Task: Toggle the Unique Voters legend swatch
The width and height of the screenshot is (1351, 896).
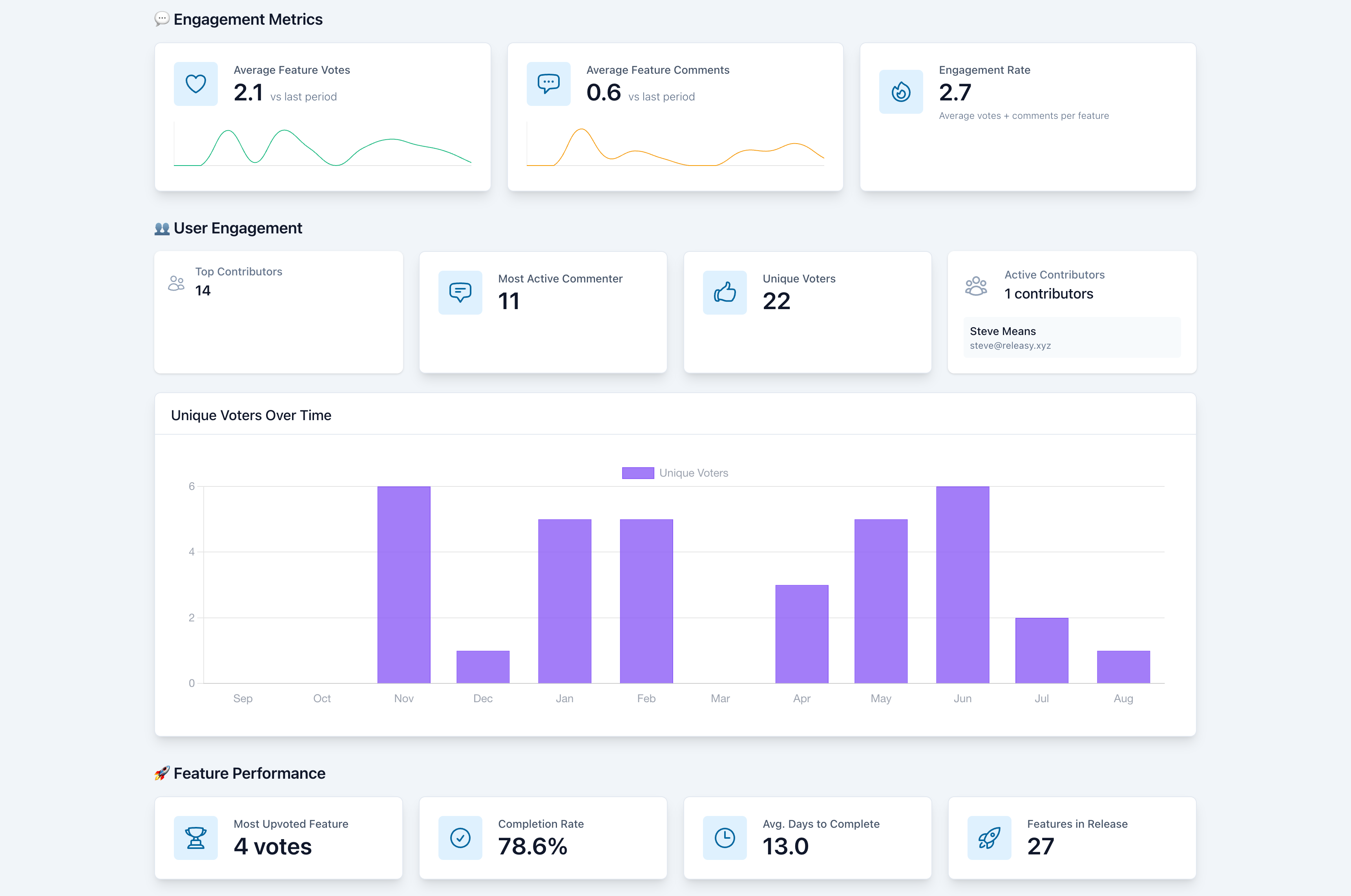Action: click(637, 473)
